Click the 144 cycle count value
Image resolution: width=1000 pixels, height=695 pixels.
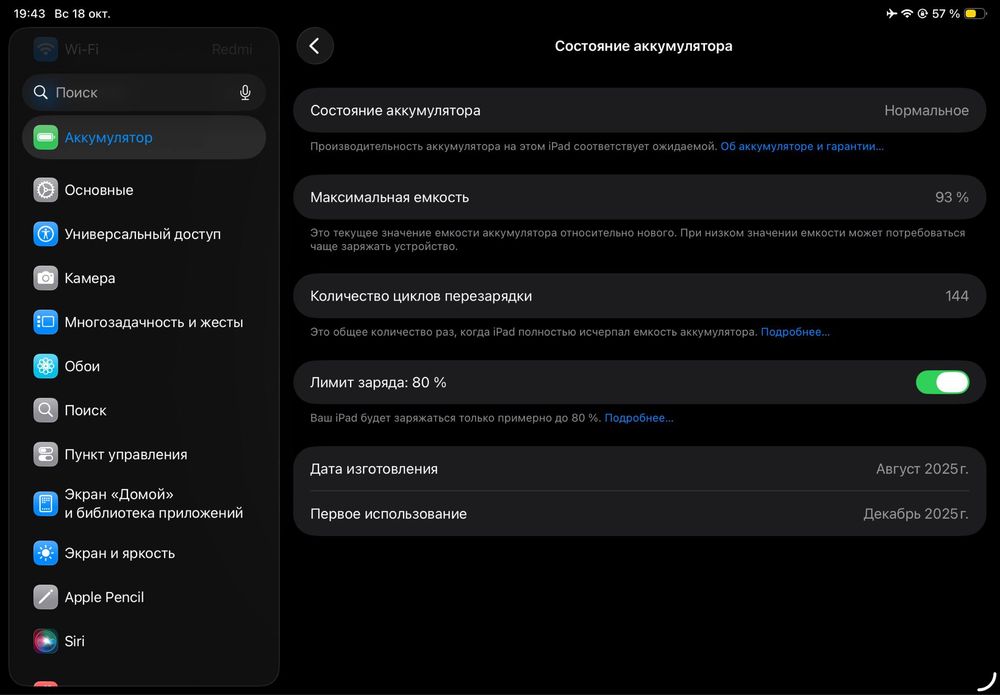coord(957,296)
